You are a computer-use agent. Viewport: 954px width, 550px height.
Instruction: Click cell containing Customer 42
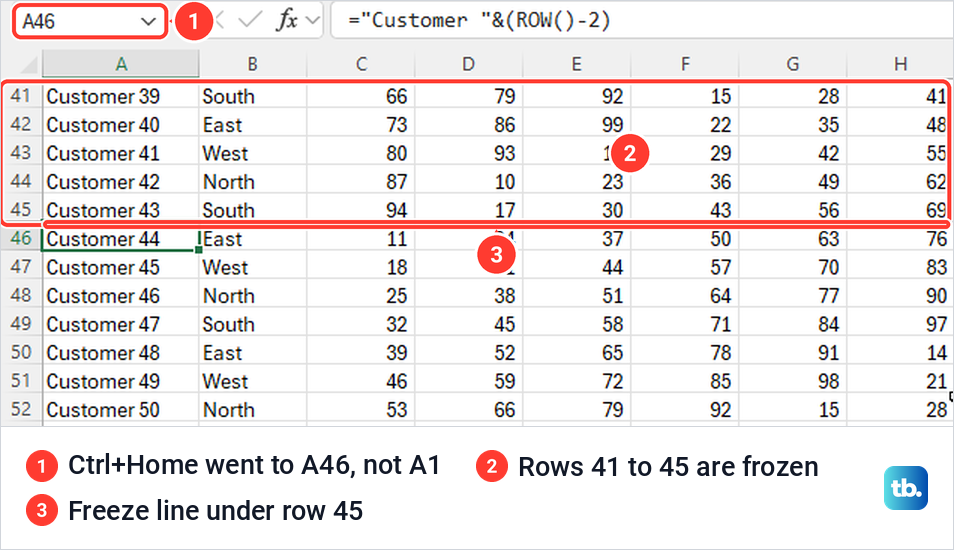[120, 181]
